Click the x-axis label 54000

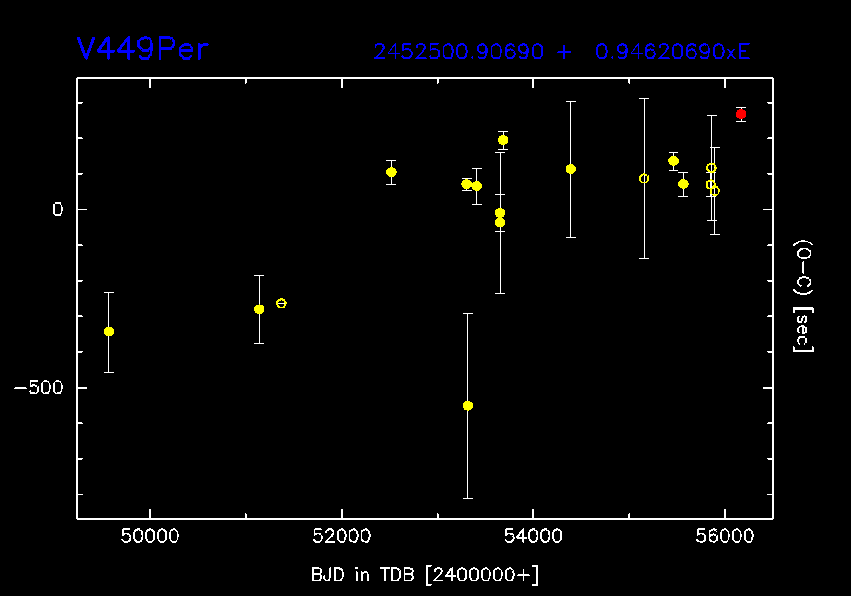pyautogui.click(x=533, y=537)
